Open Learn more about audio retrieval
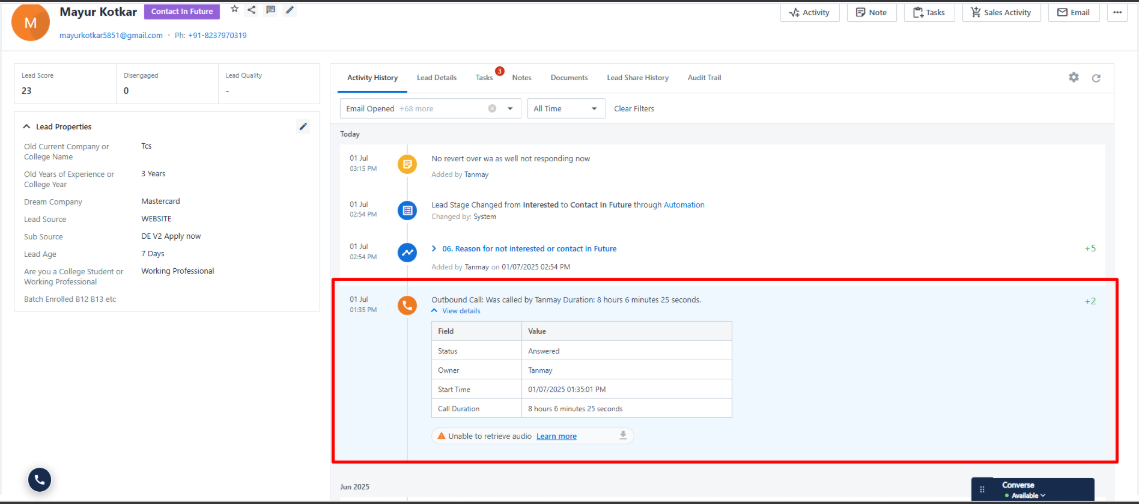Image resolution: width=1139 pixels, height=504 pixels. (x=556, y=436)
